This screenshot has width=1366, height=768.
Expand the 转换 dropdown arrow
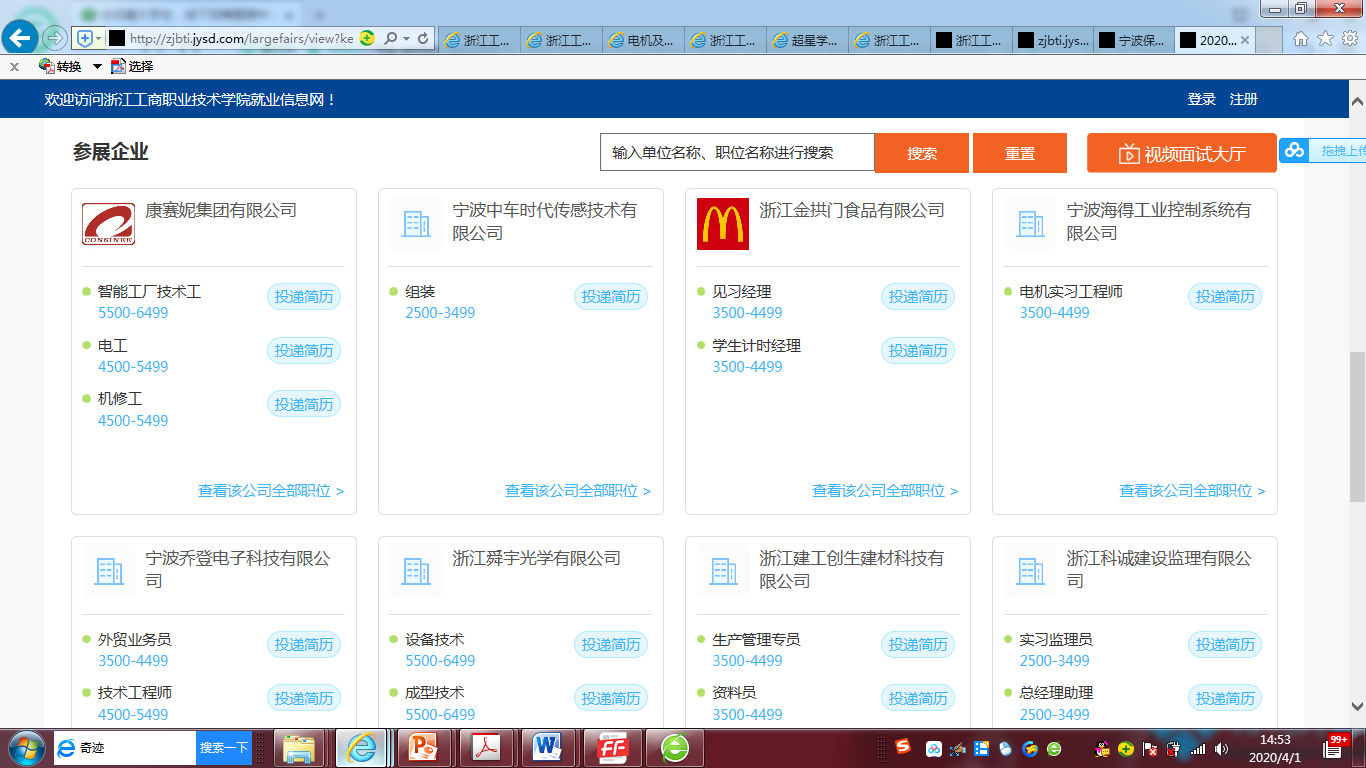point(97,66)
